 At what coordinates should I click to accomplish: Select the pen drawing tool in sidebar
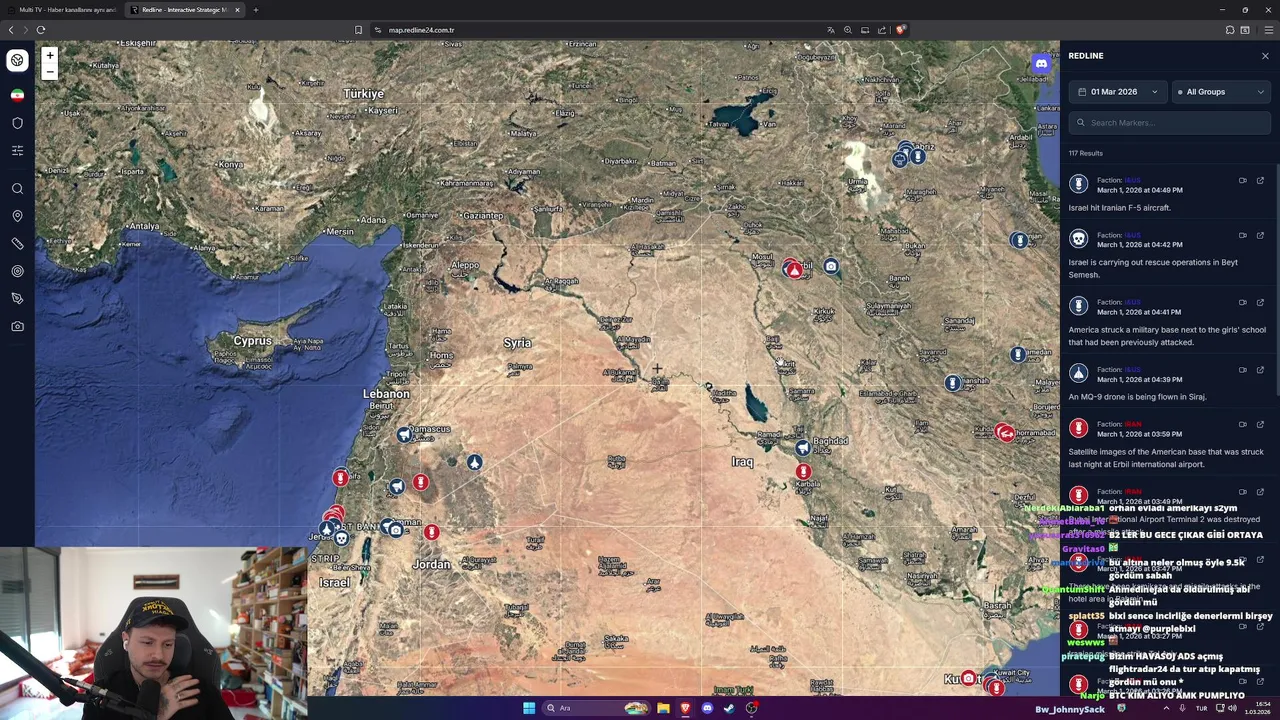click(17, 298)
